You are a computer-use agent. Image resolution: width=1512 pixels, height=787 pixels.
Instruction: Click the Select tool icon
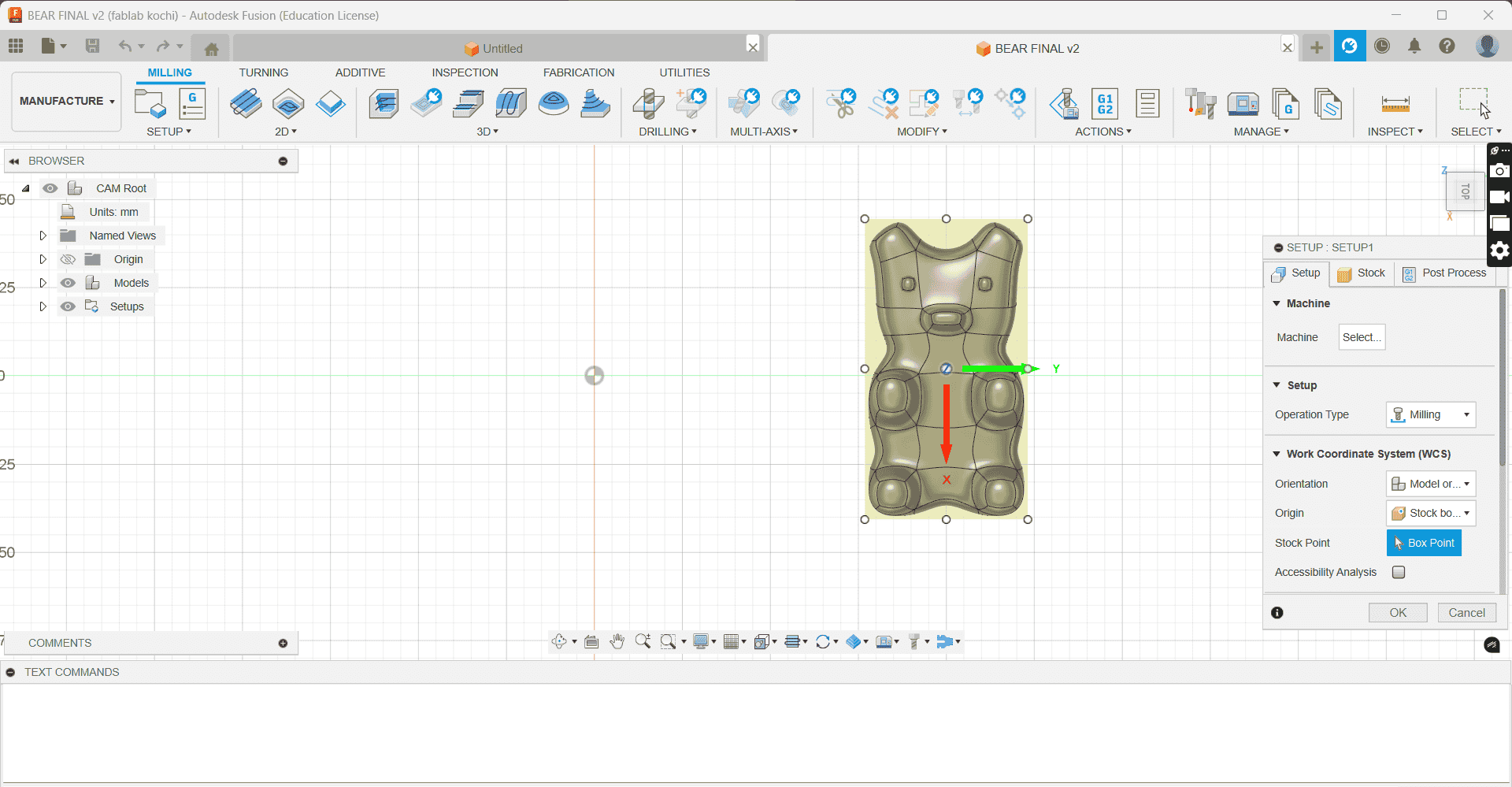(1474, 103)
